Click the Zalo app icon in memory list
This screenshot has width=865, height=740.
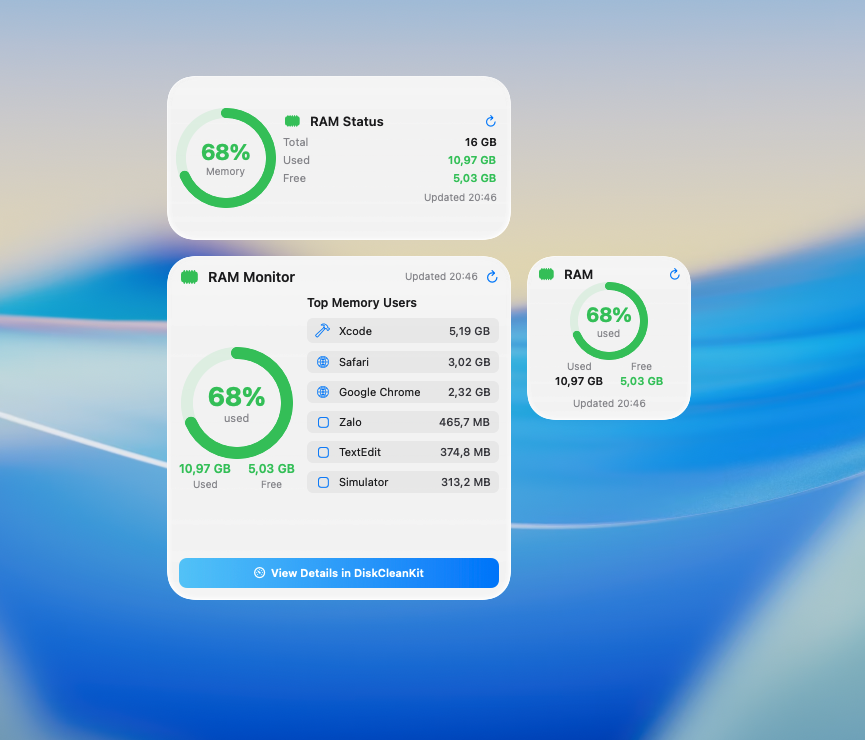click(x=323, y=421)
